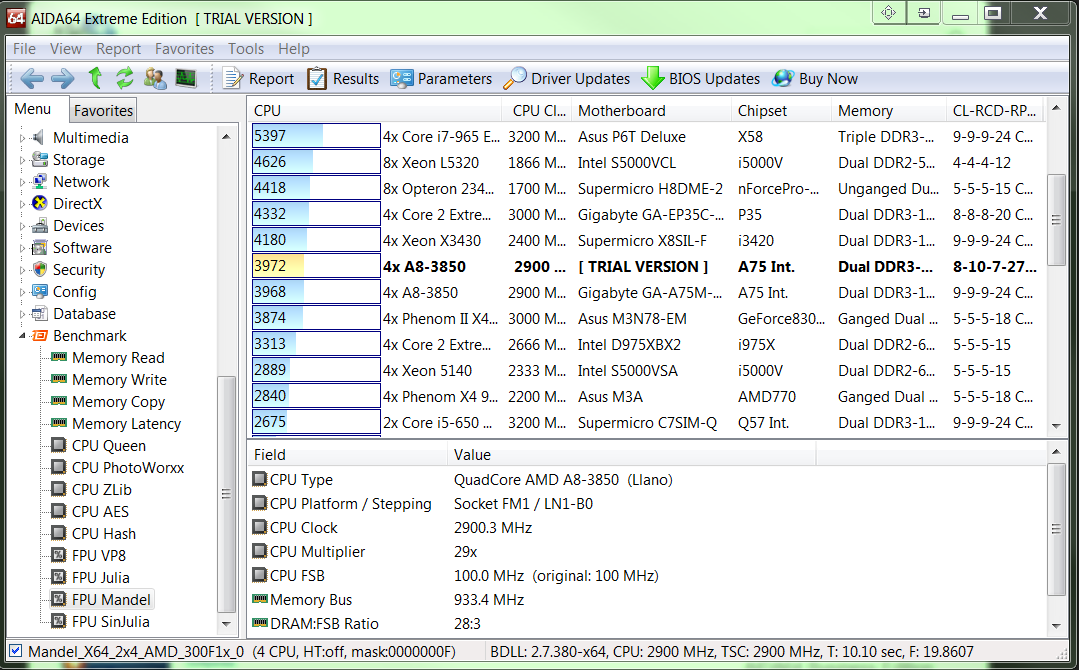Click the Database icon in tree
Screen dimensions: 1079x670
coord(40,314)
